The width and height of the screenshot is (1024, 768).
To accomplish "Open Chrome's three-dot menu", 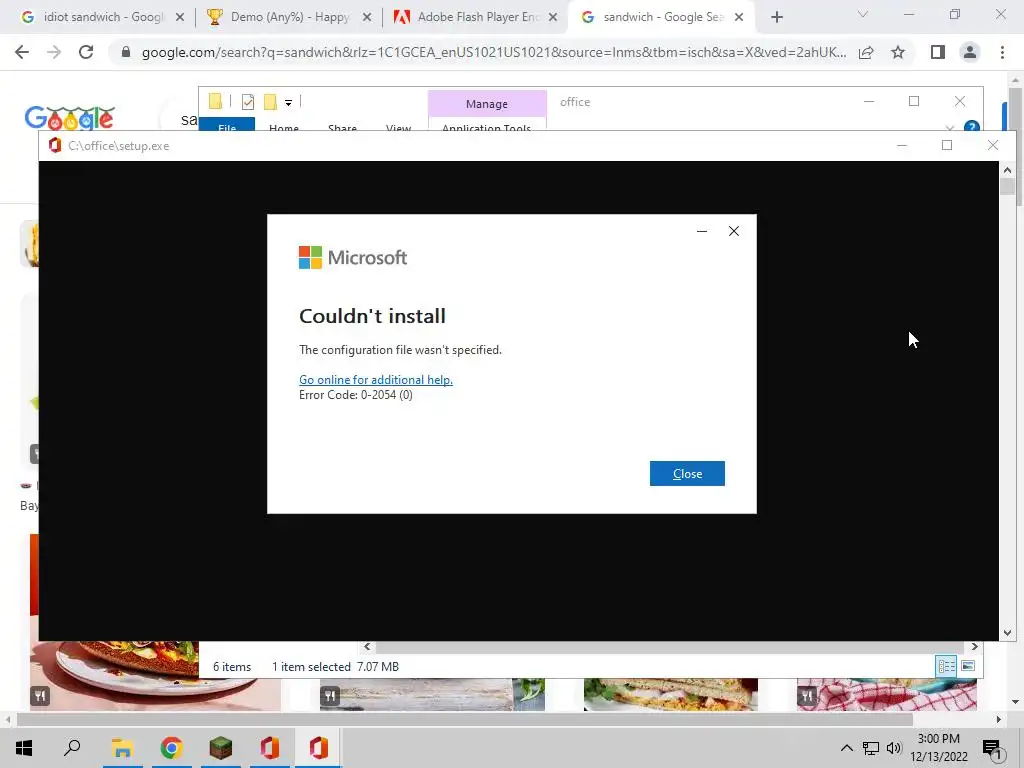I will [1002, 52].
